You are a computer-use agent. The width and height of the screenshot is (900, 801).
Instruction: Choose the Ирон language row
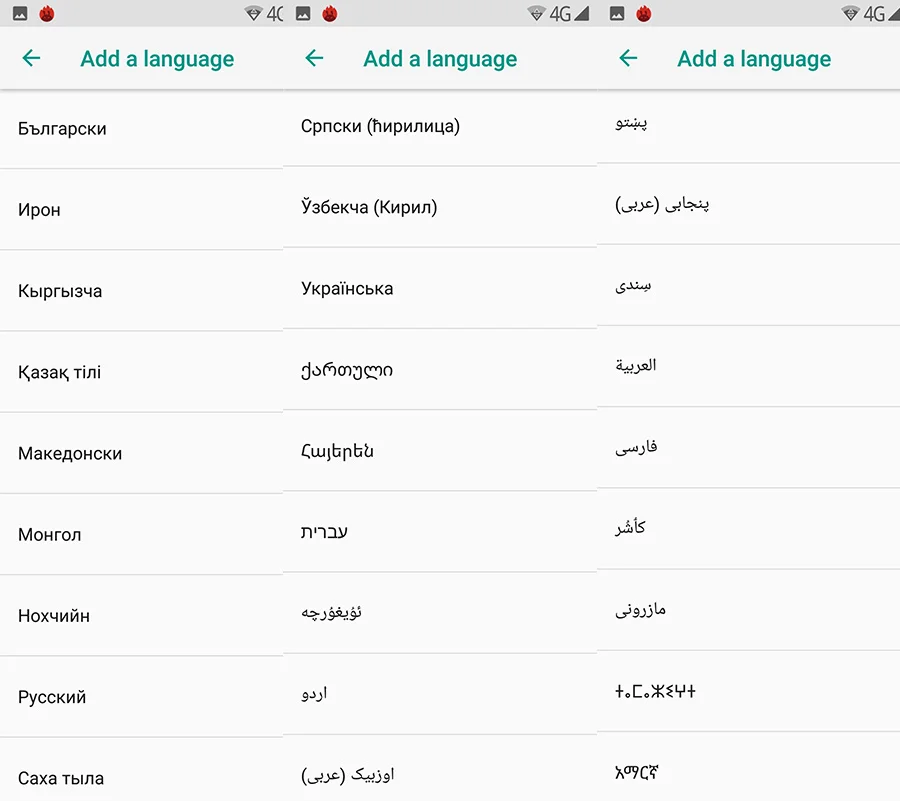tap(141, 210)
